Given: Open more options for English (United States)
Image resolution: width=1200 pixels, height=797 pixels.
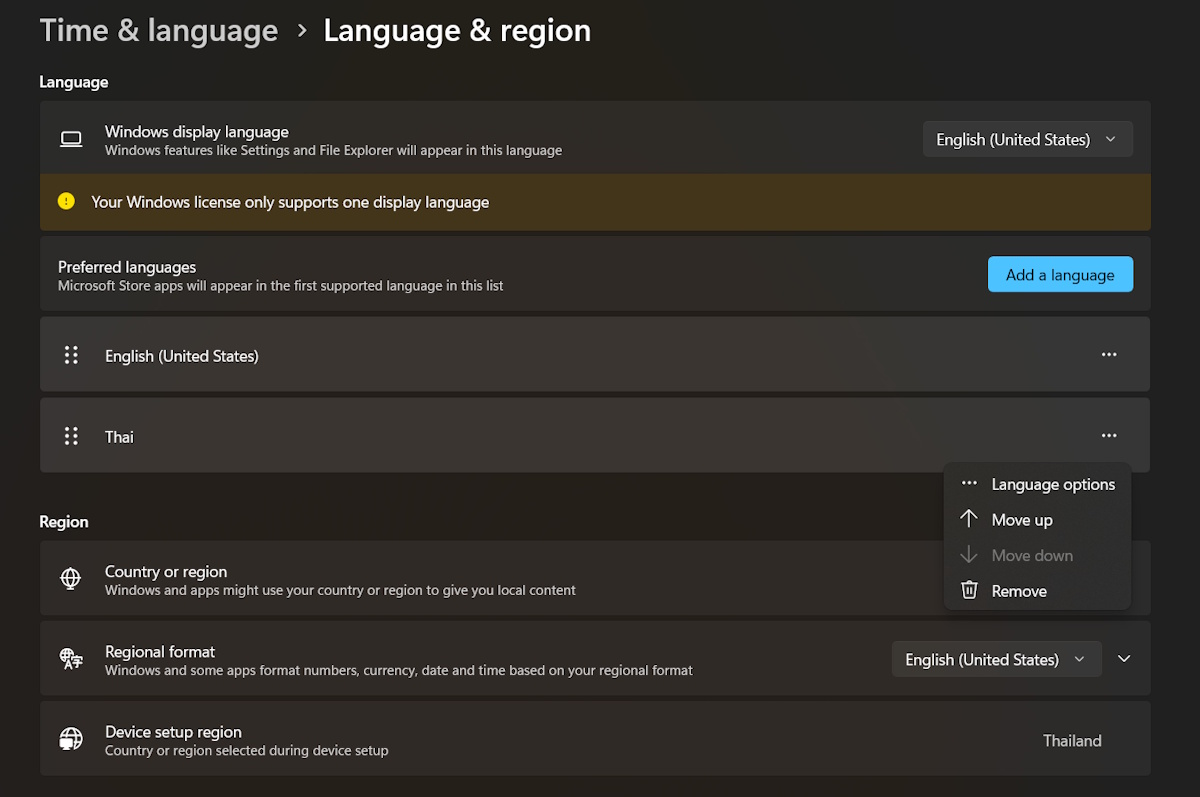Looking at the screenshot, I should pyautogui.click(x=1108, y=355).
